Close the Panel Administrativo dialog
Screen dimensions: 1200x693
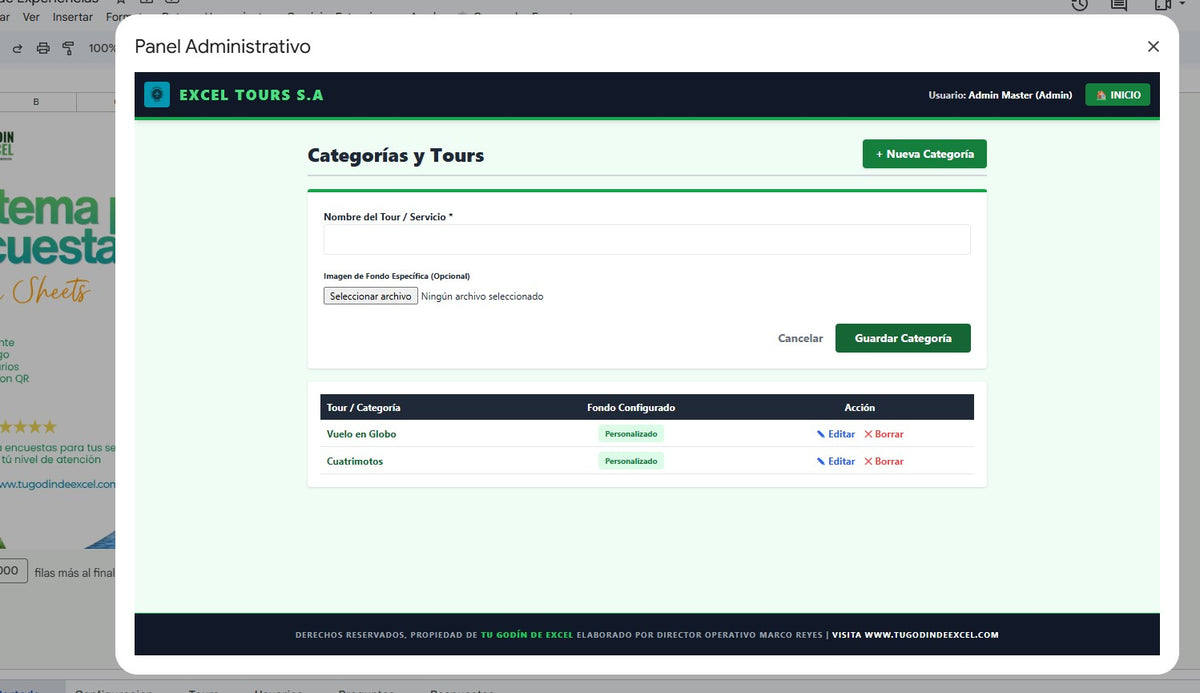click(1153, 46)
